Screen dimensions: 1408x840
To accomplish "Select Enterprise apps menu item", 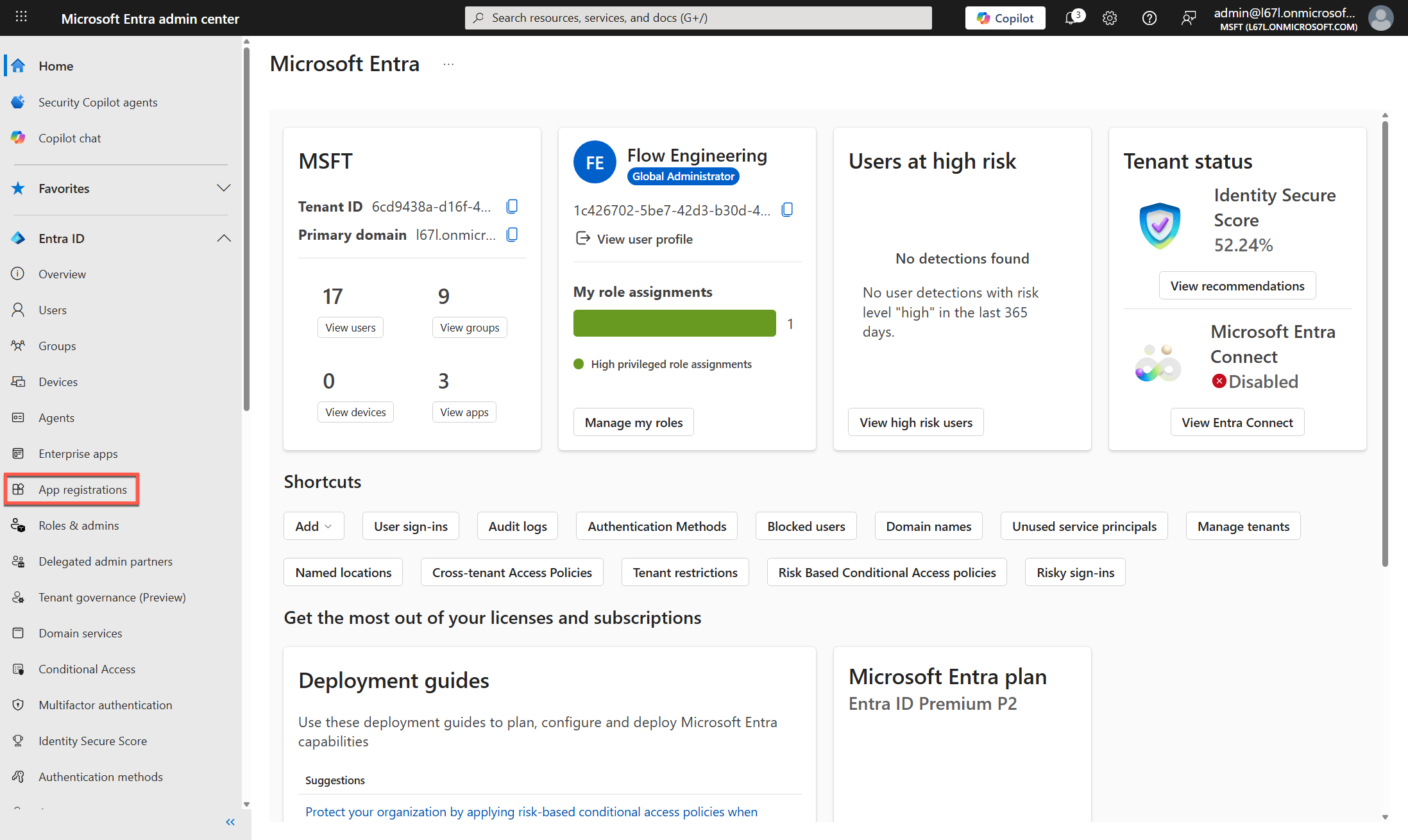I will tap(78, 453).
